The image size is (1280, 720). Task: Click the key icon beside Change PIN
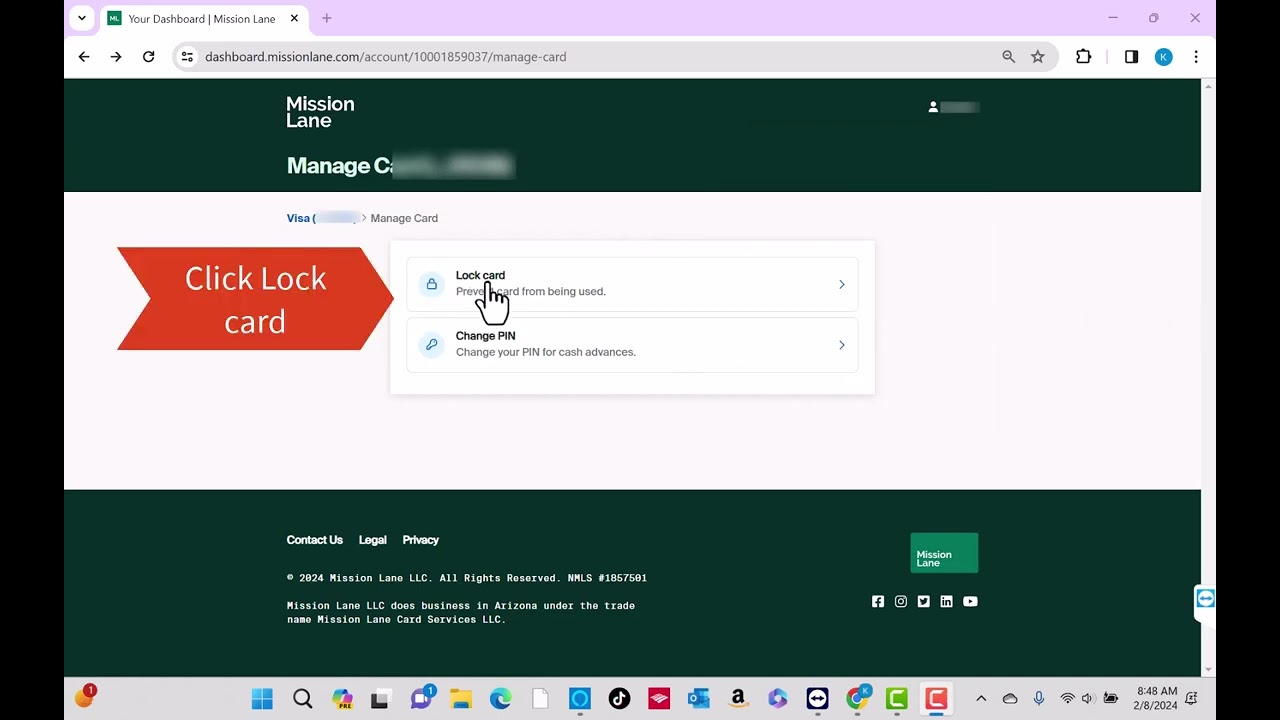[x=431, y=344]
